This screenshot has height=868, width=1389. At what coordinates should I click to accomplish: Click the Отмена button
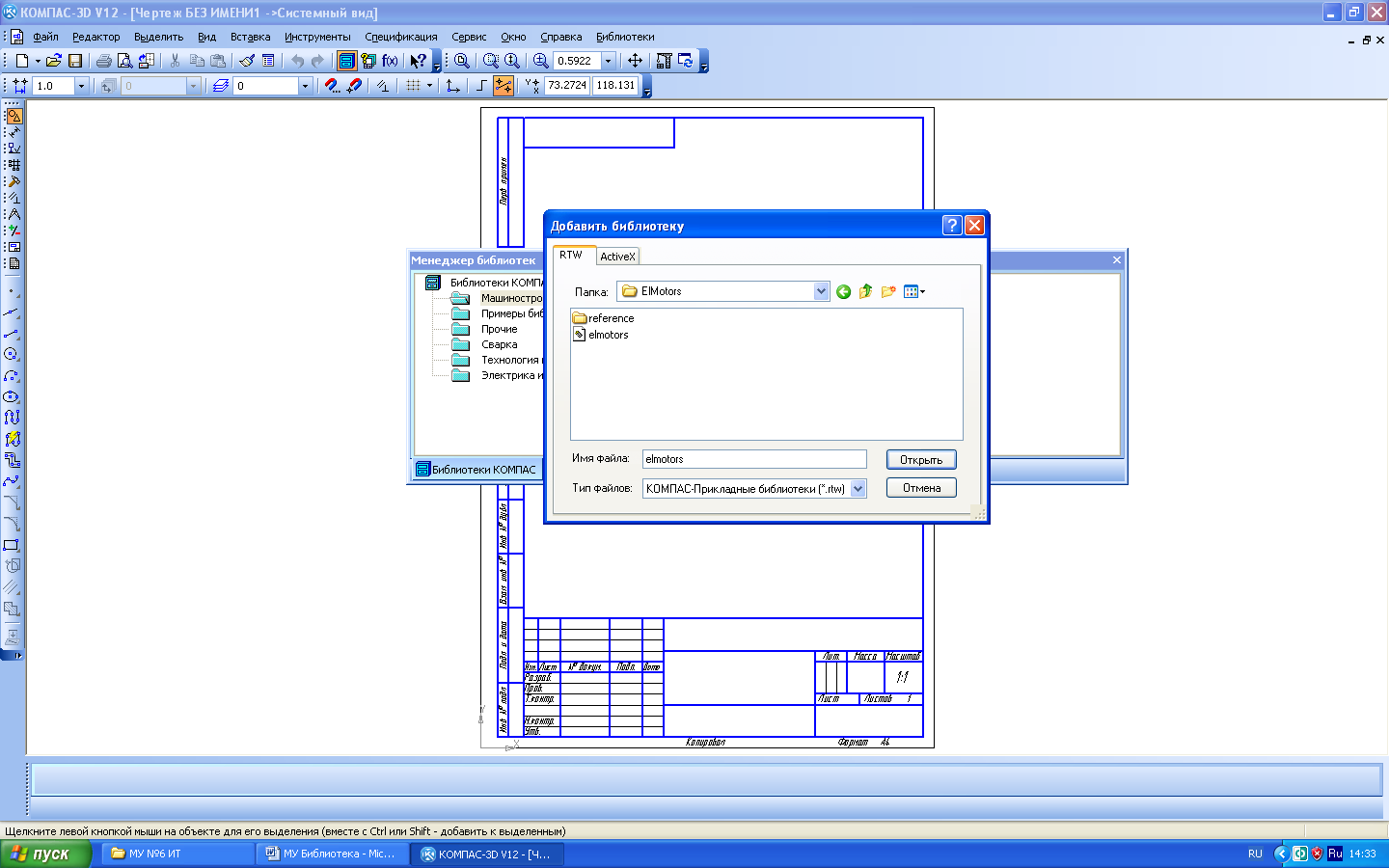pos(921,488)
